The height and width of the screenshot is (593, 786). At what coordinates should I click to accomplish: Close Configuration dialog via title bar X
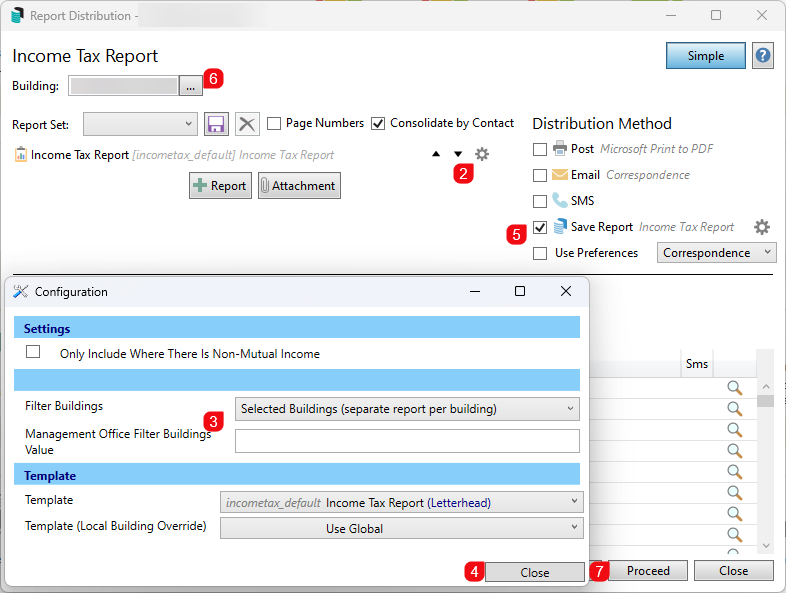pyautogui.click(x=565, y=291)
